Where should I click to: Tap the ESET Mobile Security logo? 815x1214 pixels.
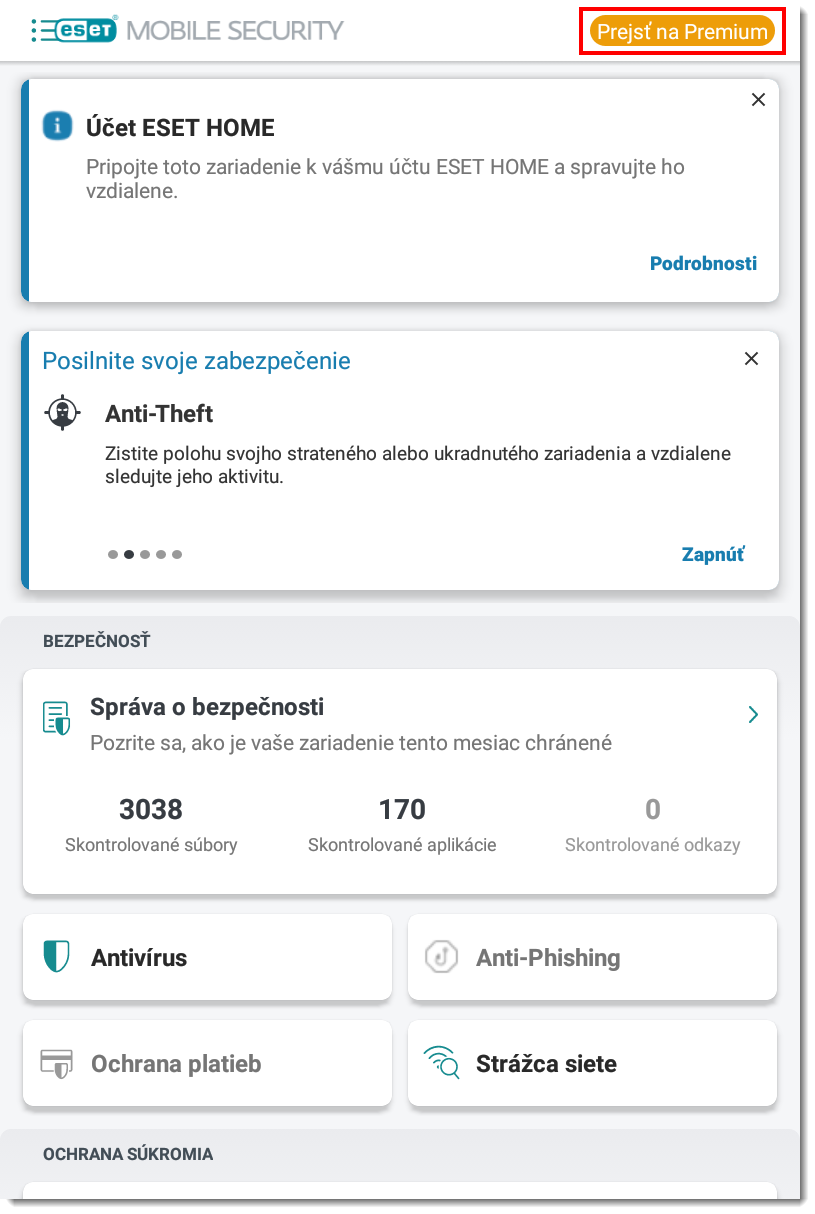[x=187, y=30]
